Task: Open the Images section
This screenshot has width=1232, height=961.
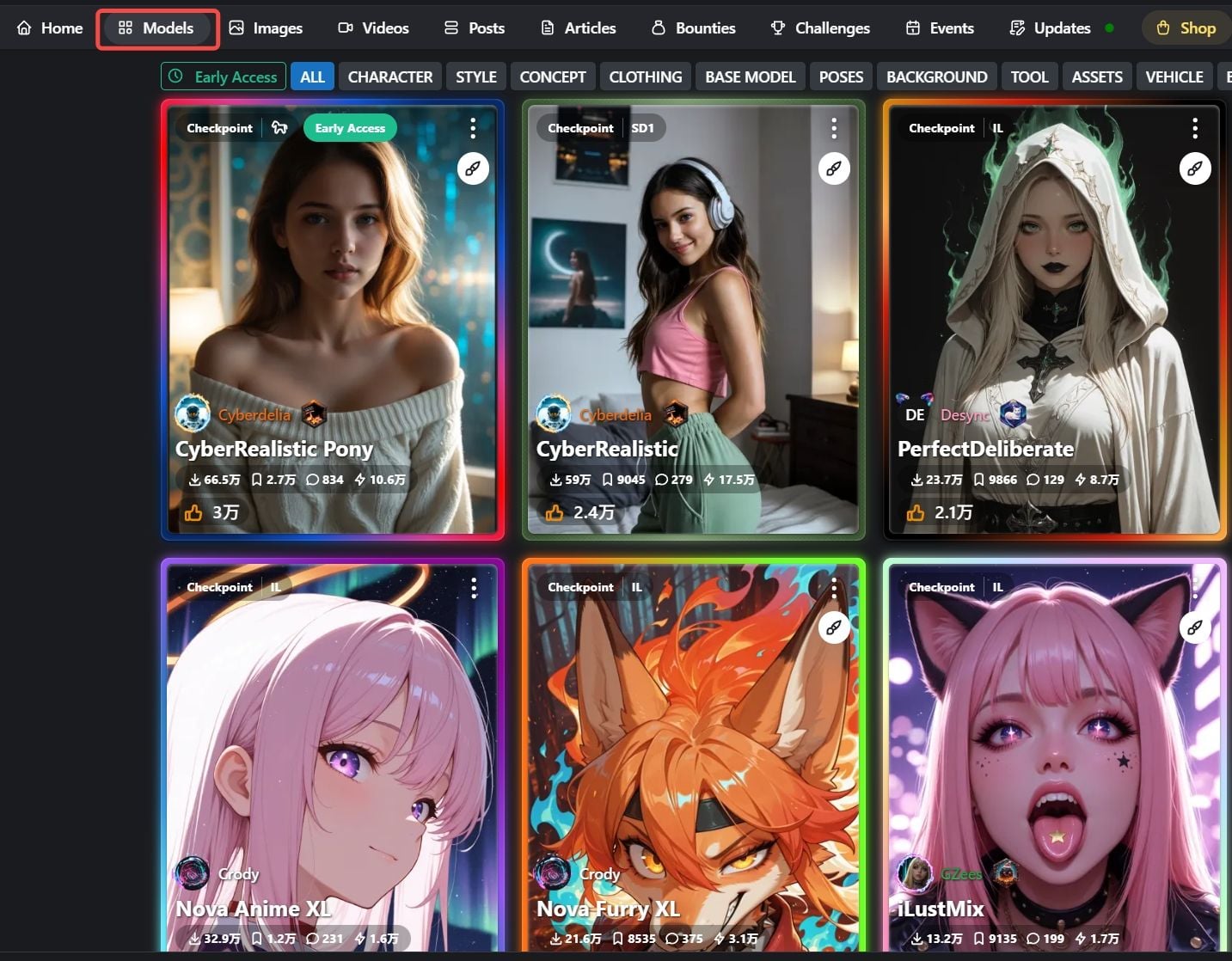Action: (266, 28)
